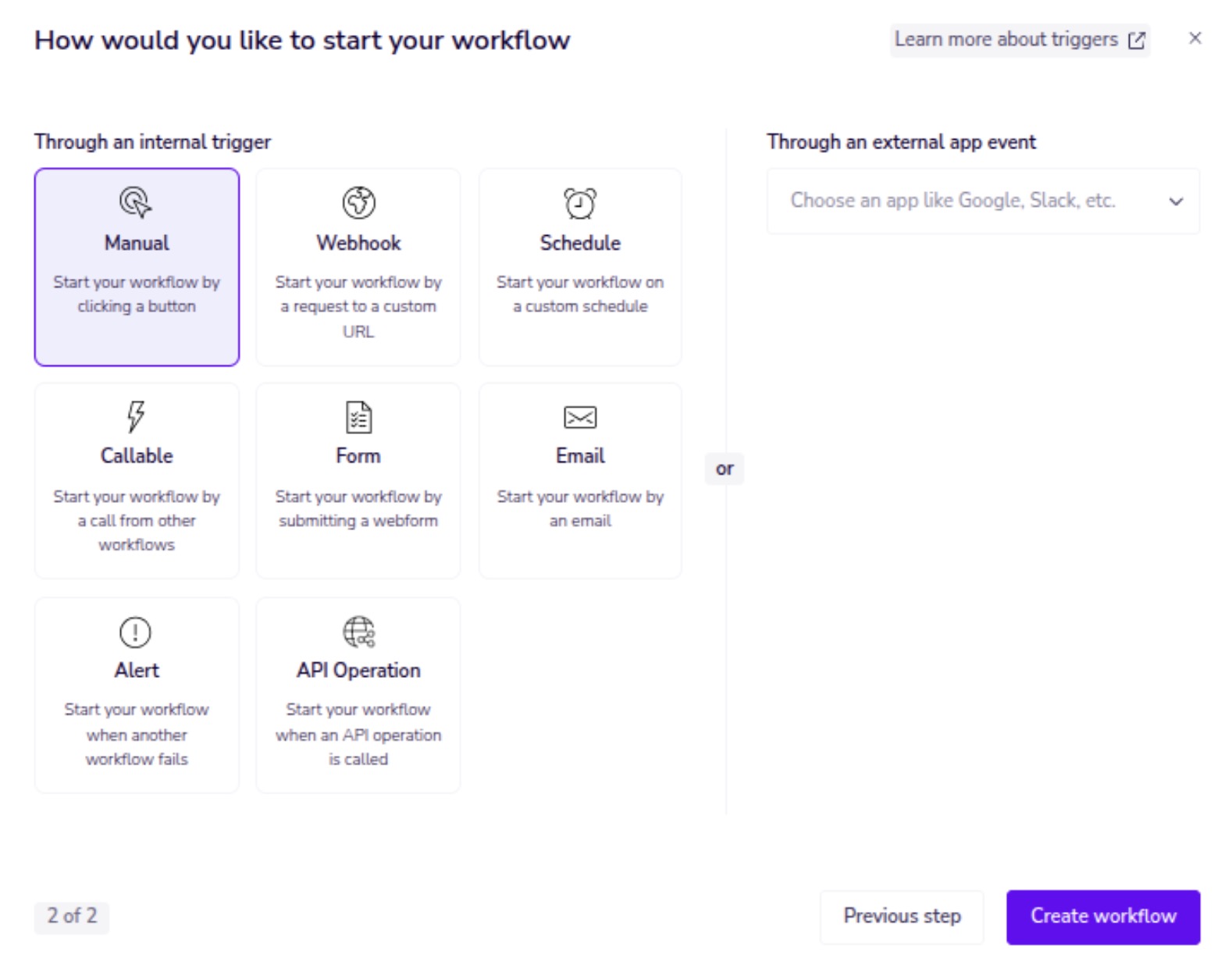1232x962 pixels.
Task: Click the Form document icon
Action: click(358, 417)
